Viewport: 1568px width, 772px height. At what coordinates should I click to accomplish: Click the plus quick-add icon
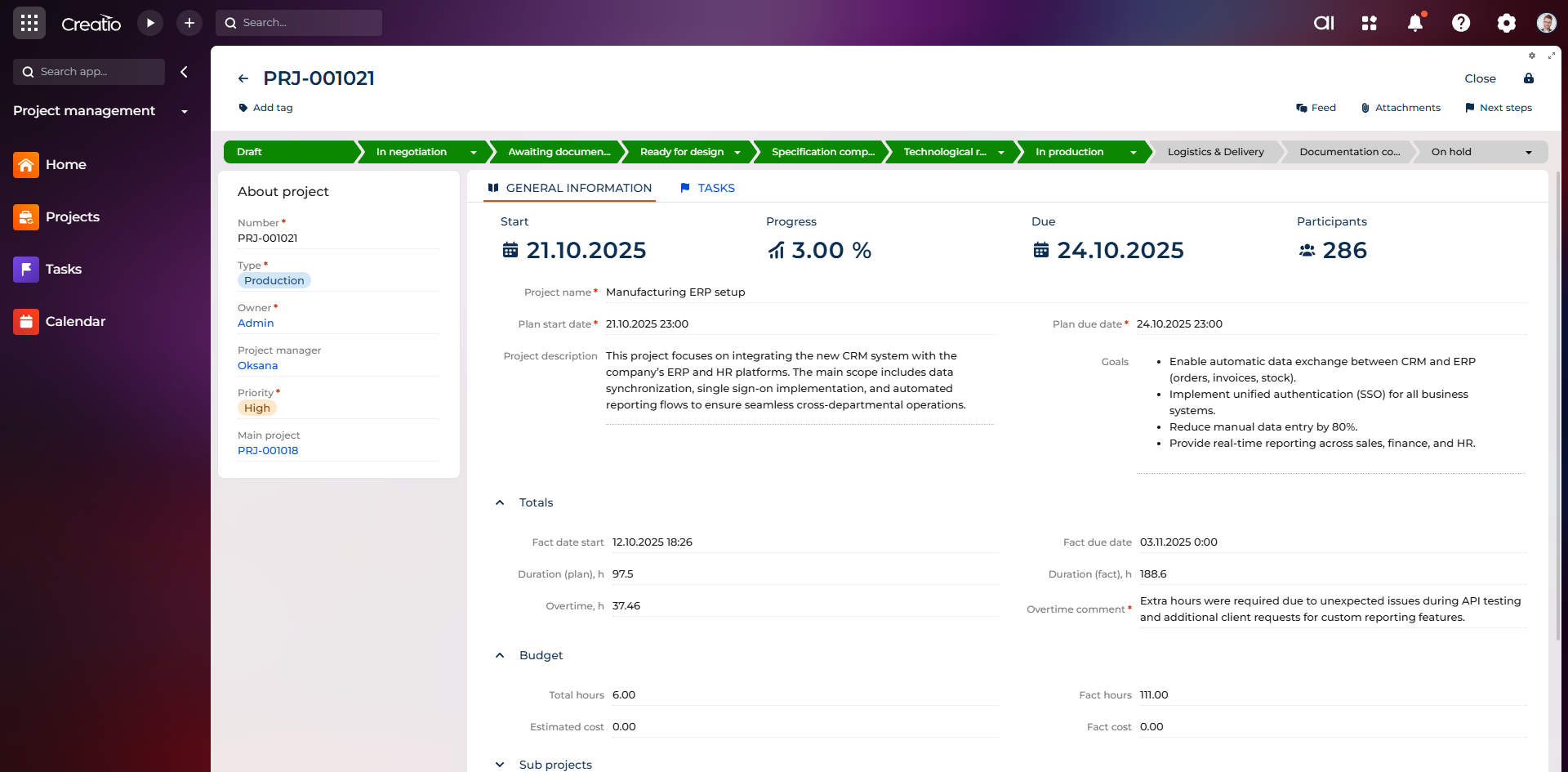pyautogui.click(x=189, y=23)
